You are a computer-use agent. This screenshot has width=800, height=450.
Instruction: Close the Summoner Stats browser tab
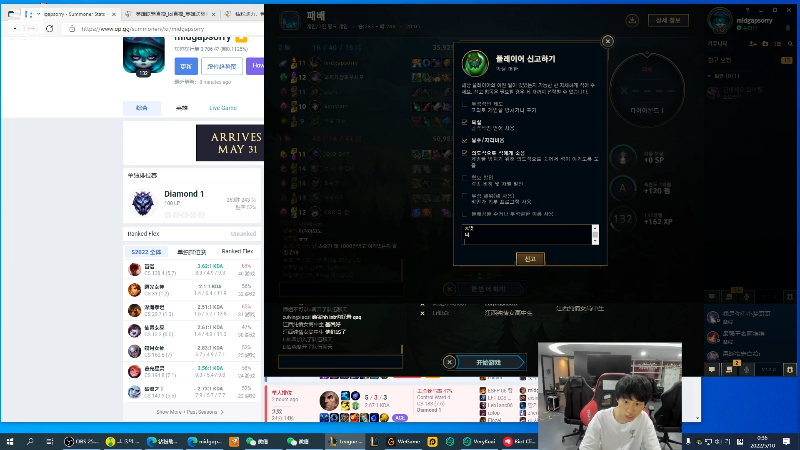[x=114, y=14]
